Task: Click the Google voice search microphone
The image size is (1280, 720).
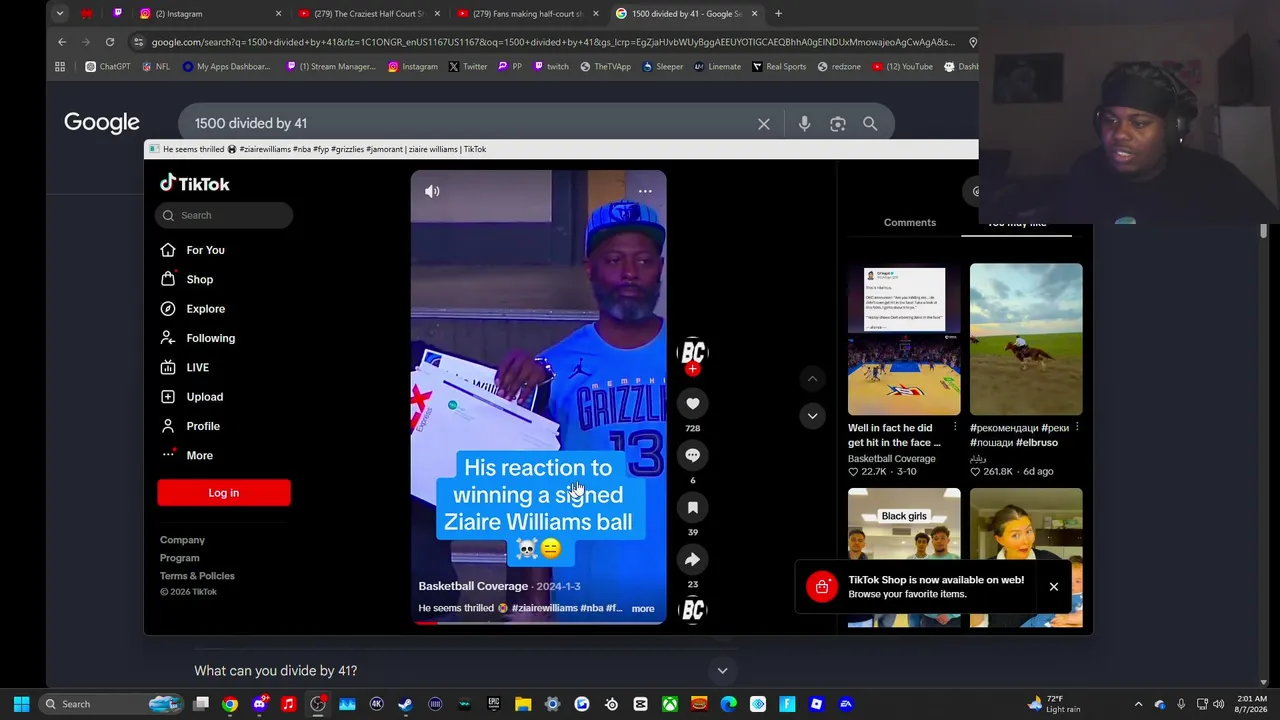Action: [804, 123]
